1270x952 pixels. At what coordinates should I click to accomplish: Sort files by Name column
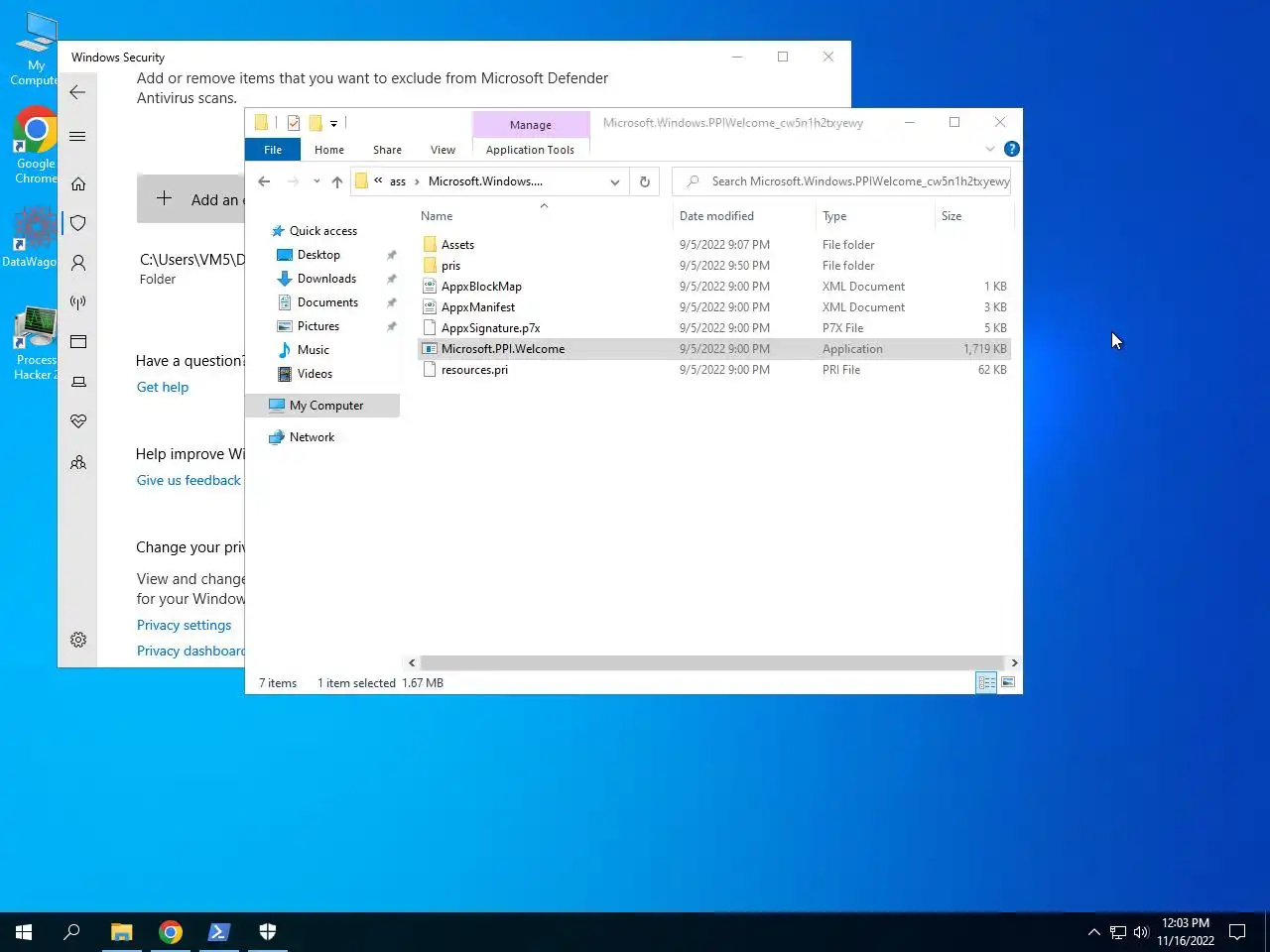(x=544, y=216)
